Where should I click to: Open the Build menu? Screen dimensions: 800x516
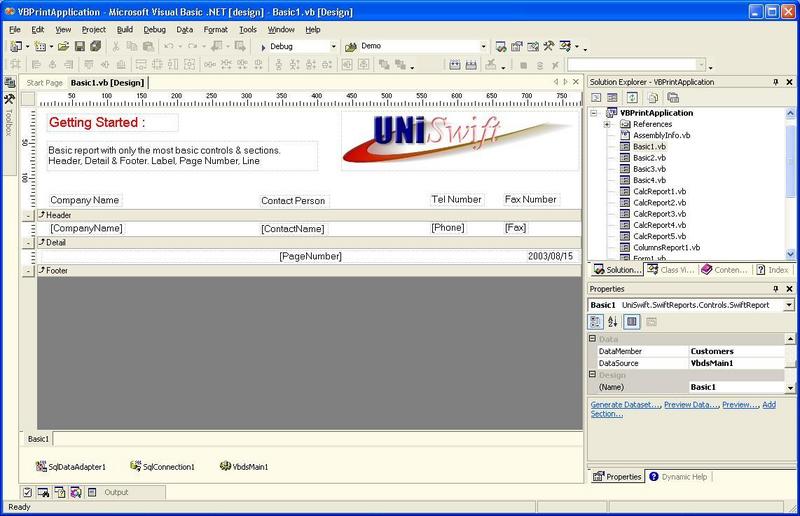click(124, 30)
